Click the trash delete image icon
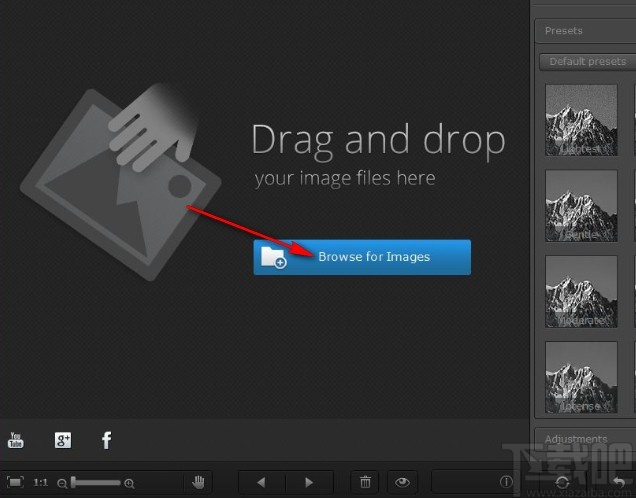Image resolution: width=636 pixels, height=498 pixels. coord(365,482)
